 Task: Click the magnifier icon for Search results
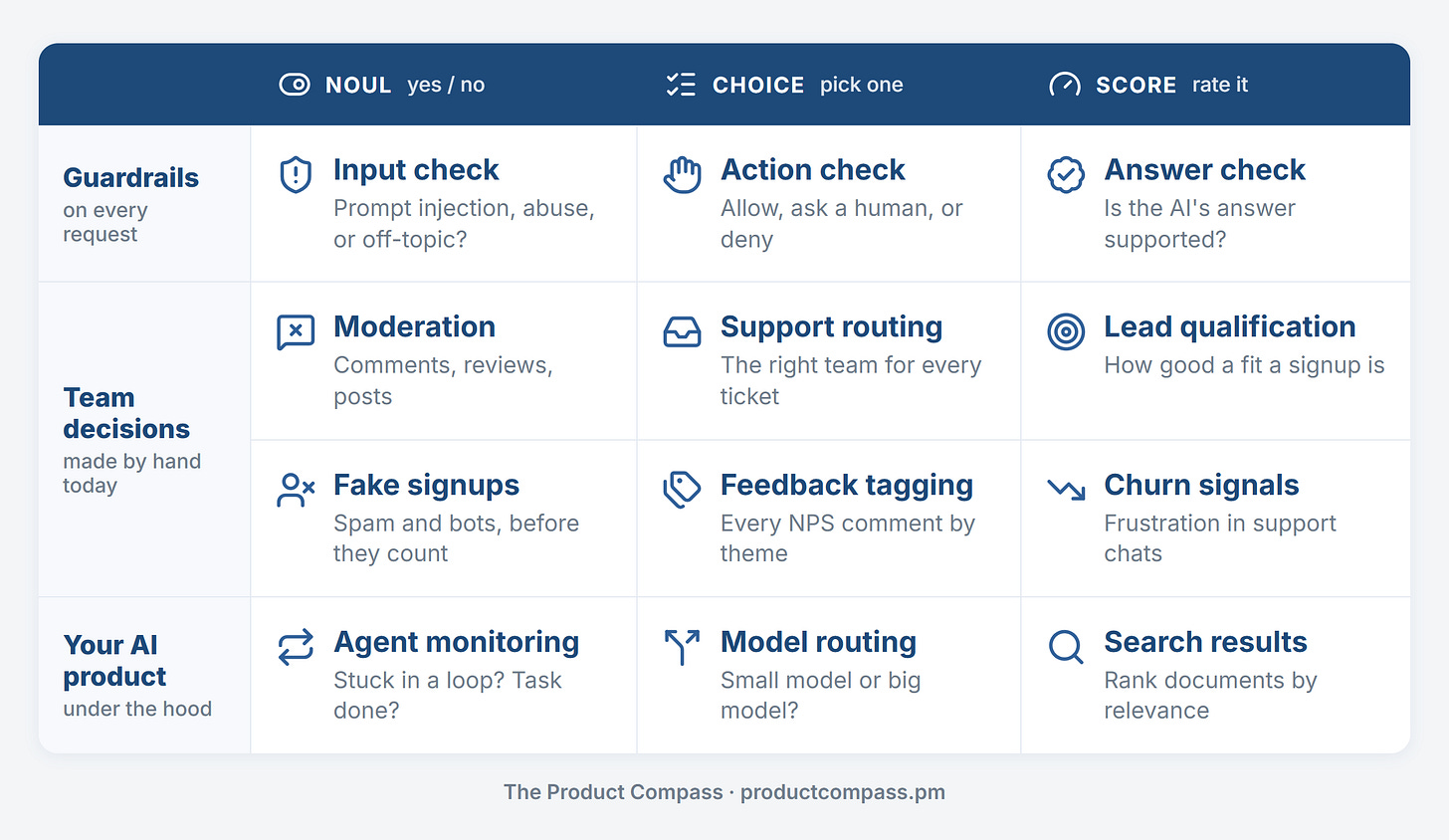tap(1066, 647)
